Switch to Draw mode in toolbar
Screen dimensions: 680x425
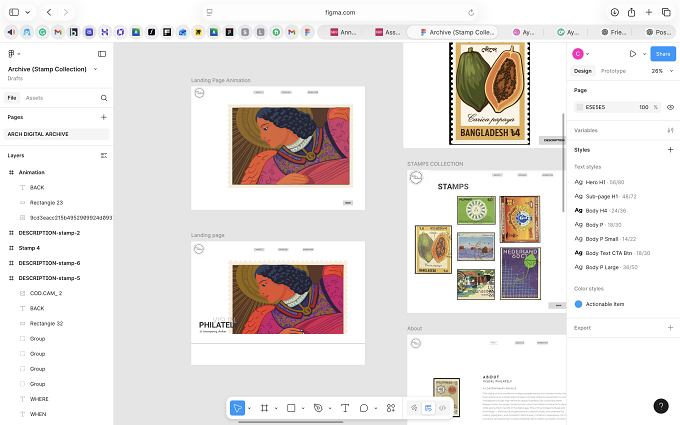[414, 408]
